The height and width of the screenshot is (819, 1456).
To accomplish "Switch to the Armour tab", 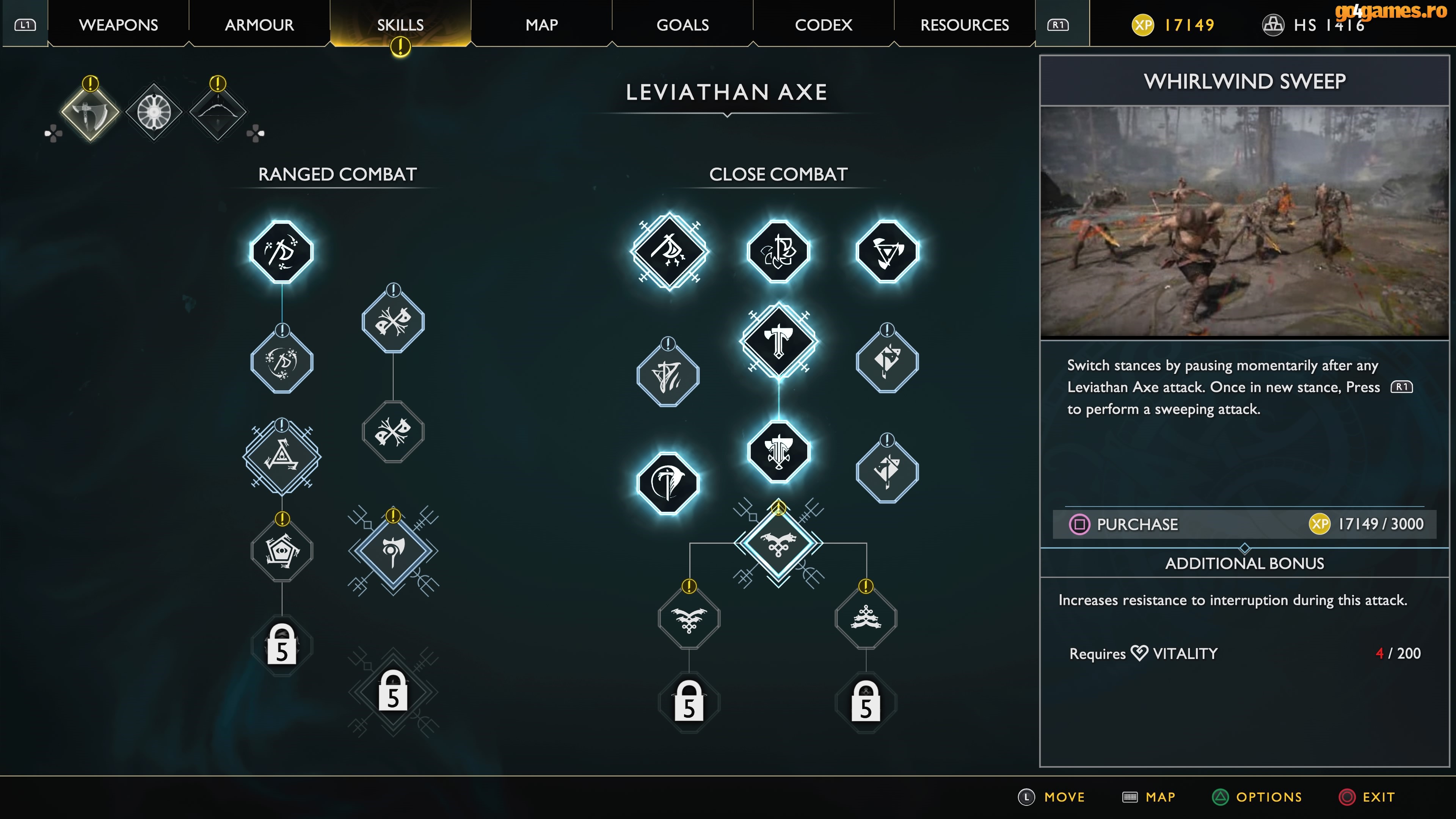I will (x=259, y=25).
